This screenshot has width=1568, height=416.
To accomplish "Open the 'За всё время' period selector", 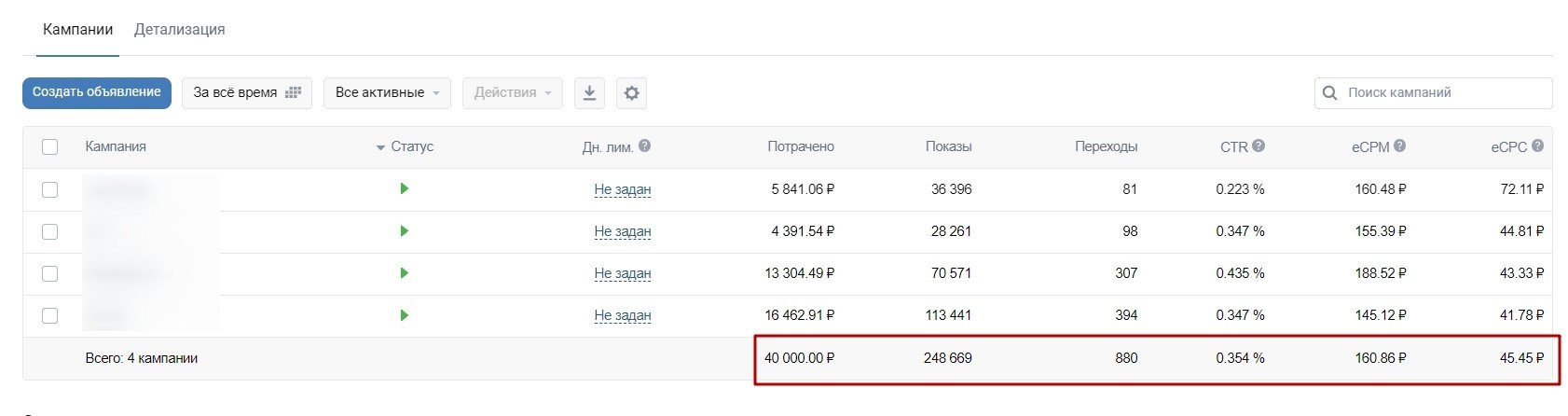I will 247,93.
